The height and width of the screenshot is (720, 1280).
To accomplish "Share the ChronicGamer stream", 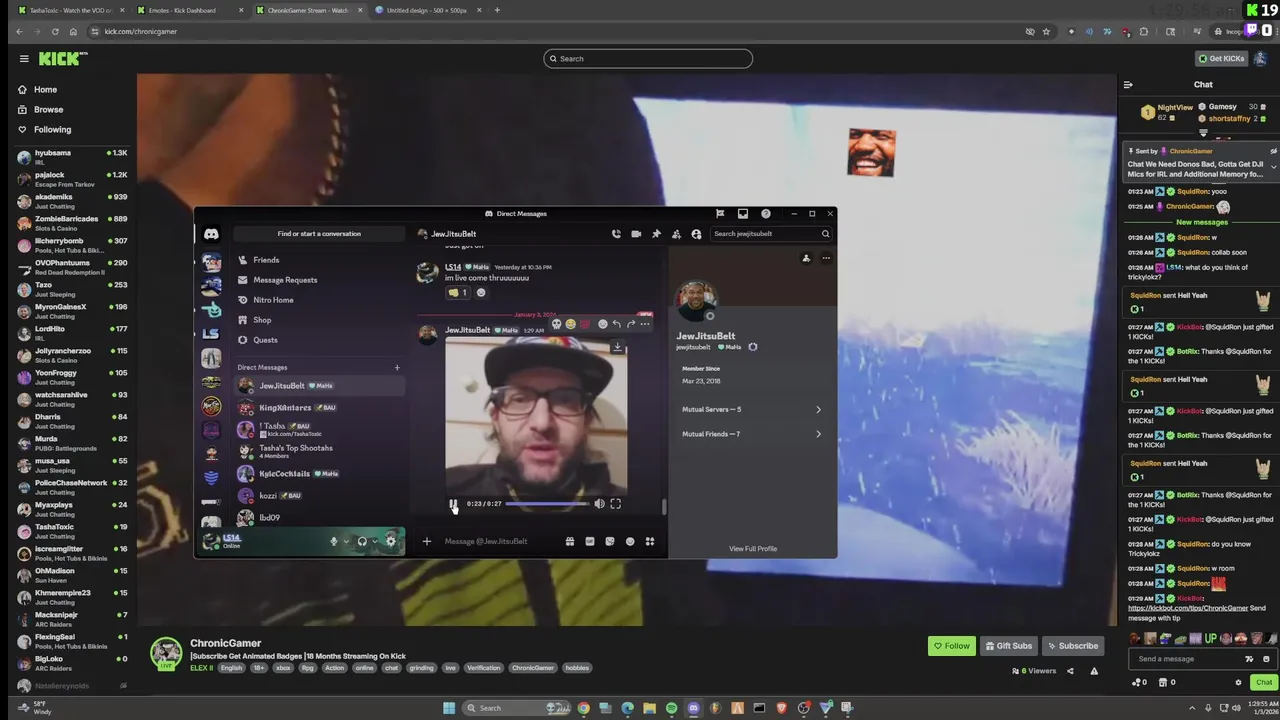I will [1070, 671].
